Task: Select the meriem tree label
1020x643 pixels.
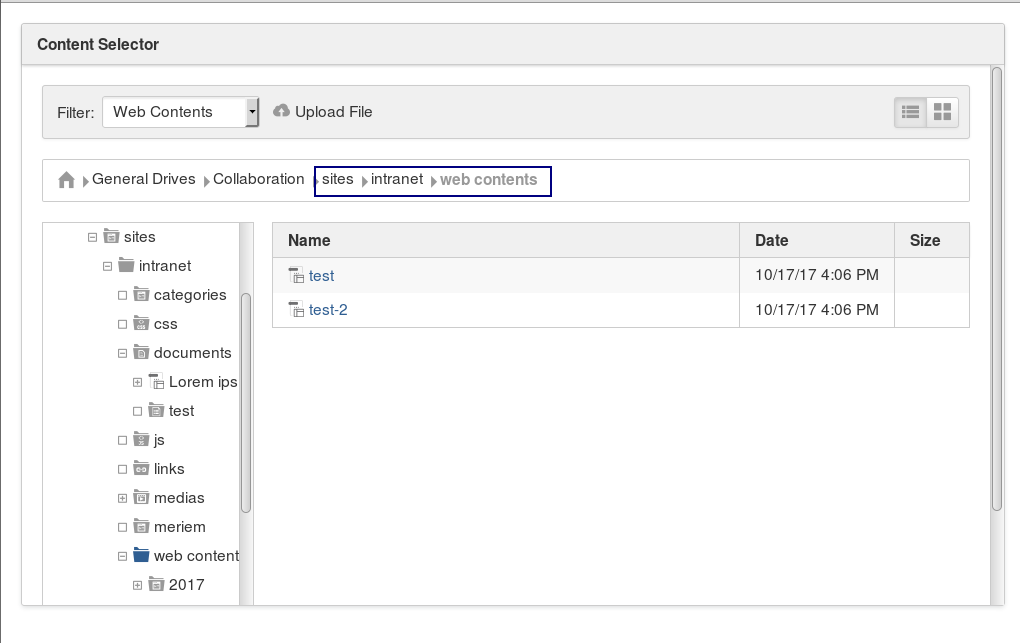Action: point(180,527)
